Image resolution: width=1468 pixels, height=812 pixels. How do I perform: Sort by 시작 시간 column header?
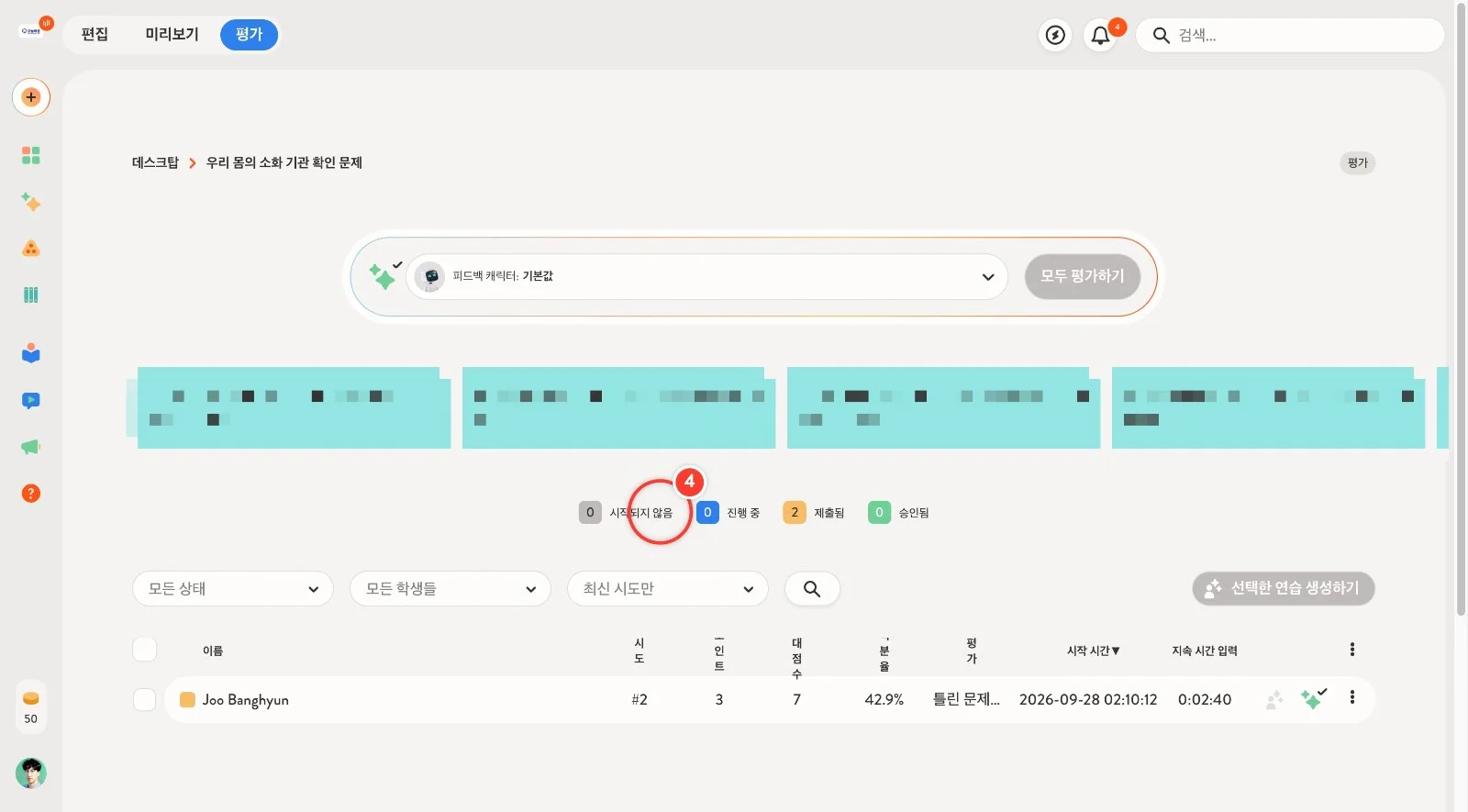1093,651
